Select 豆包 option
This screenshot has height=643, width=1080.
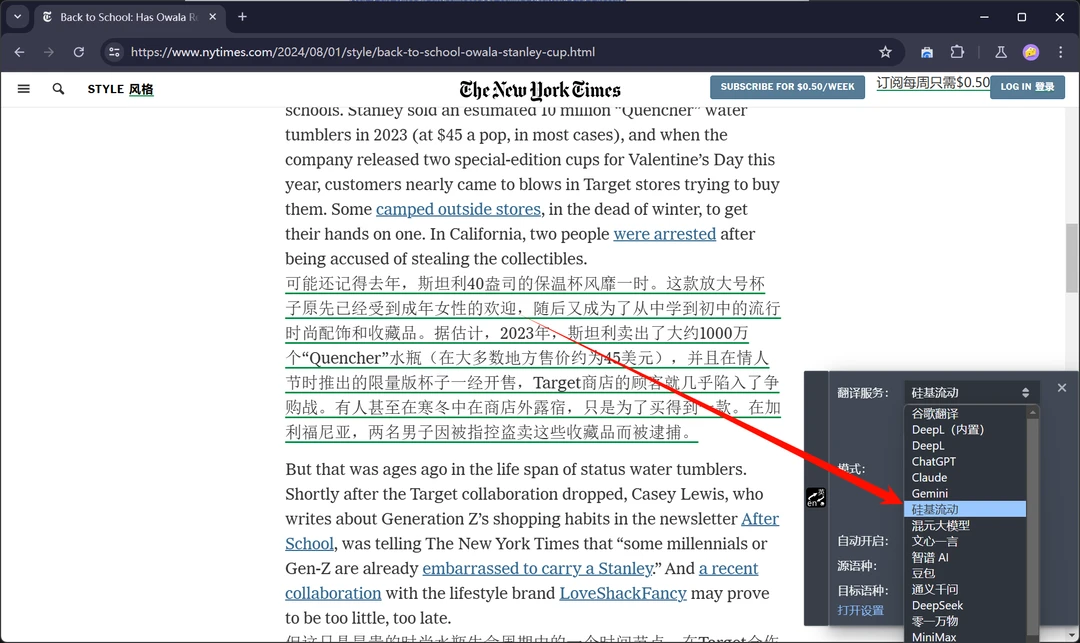965,573
